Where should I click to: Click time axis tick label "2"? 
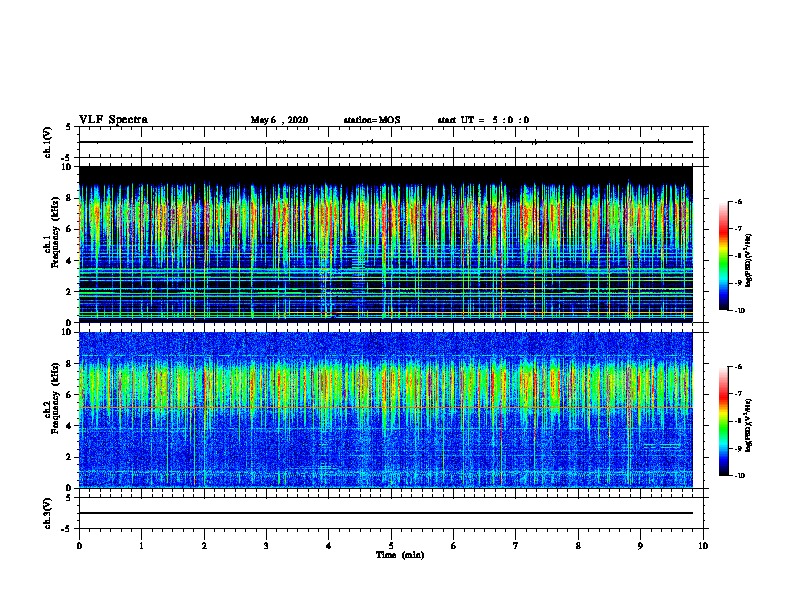204,546
